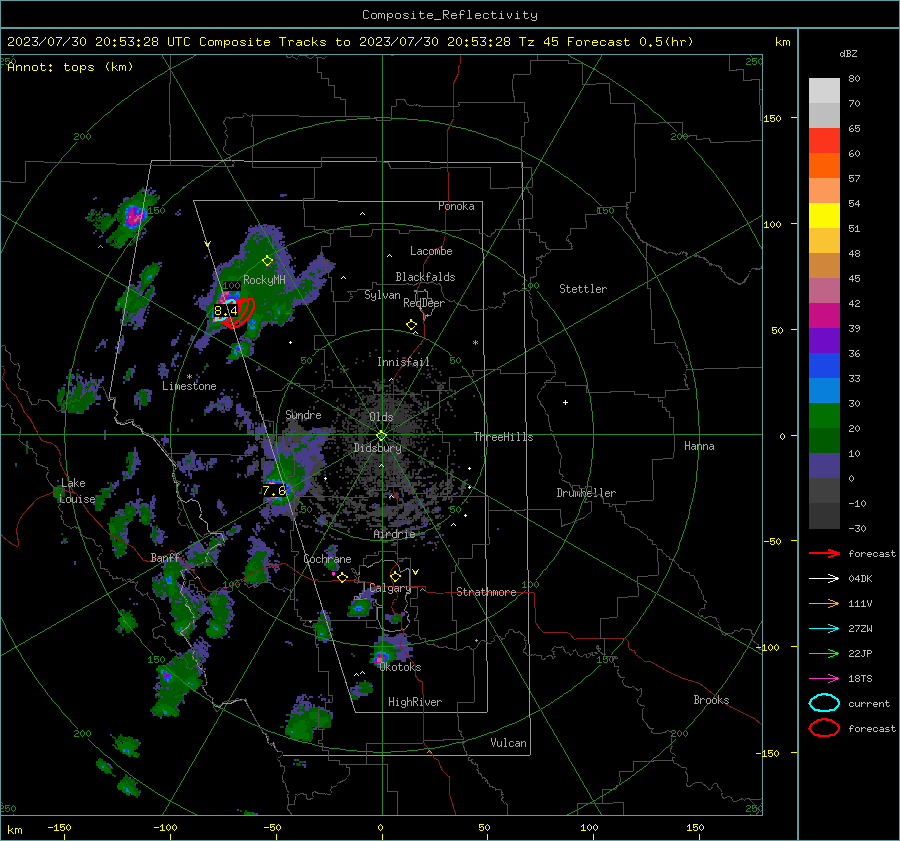The width and height of the screenshot is (900, 841).
Task: Click the white plus marker west of Hanna
Action: coord(565,402)
